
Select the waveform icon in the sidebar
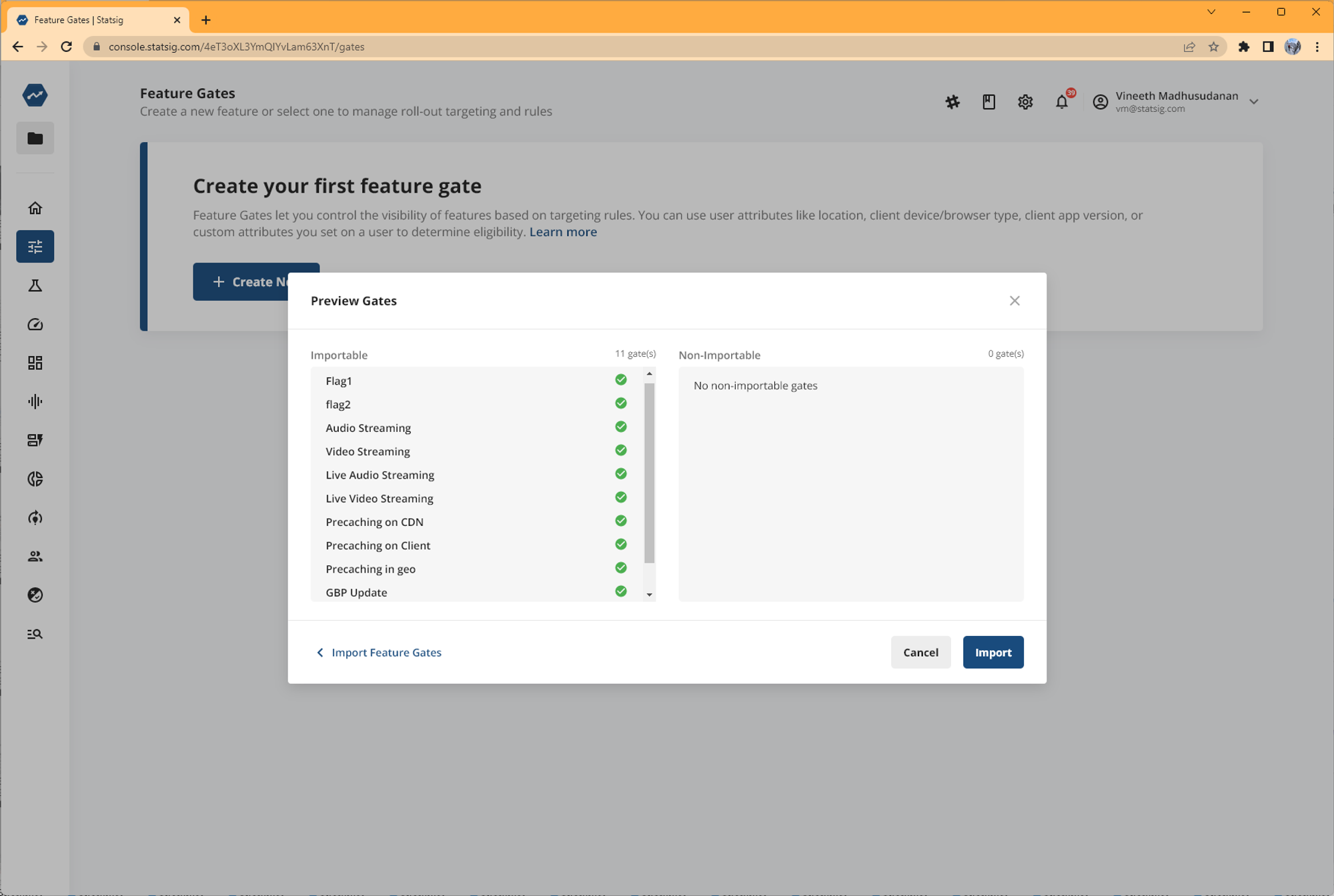35,401
